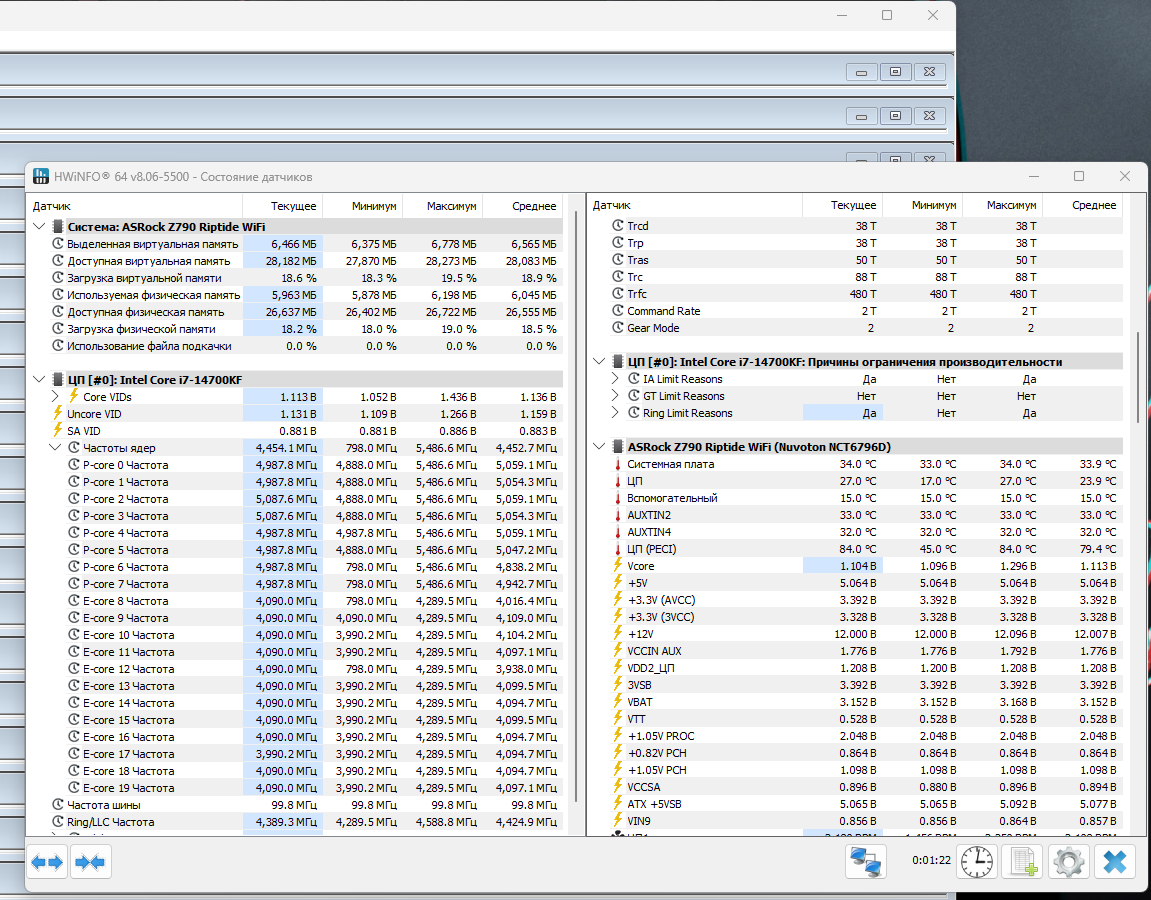This screenshot has width=1151, height=900.
Task: Collapse Система: ASRock Z790 Riptide WiFi section
Action: pos(40,227)
